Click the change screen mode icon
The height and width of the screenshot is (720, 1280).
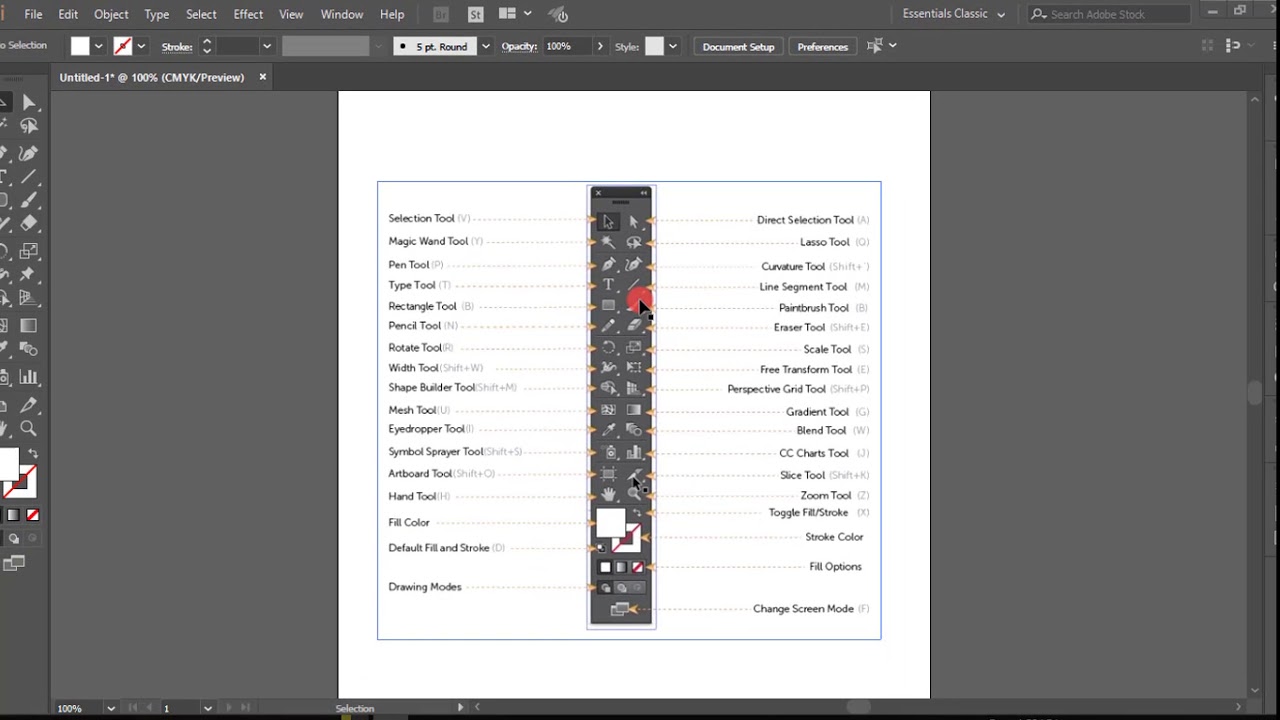click(14, 564)
